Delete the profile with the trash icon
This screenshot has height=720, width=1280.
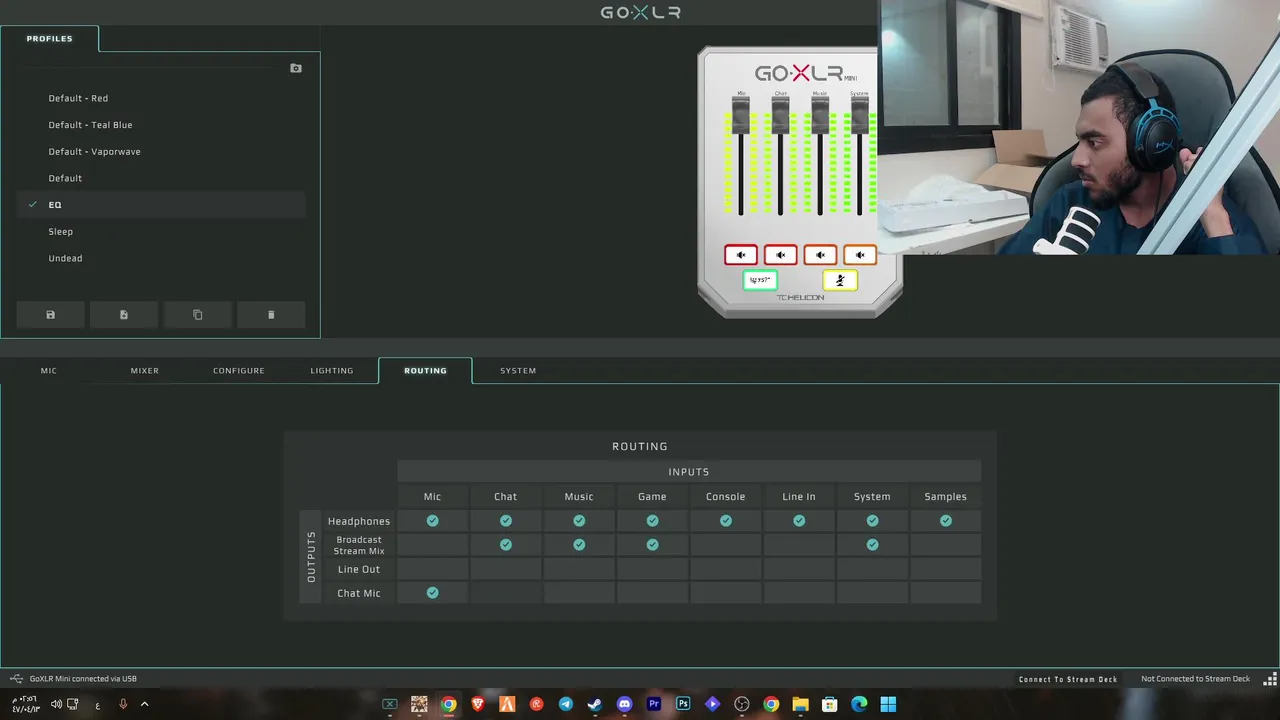[271, 314]
